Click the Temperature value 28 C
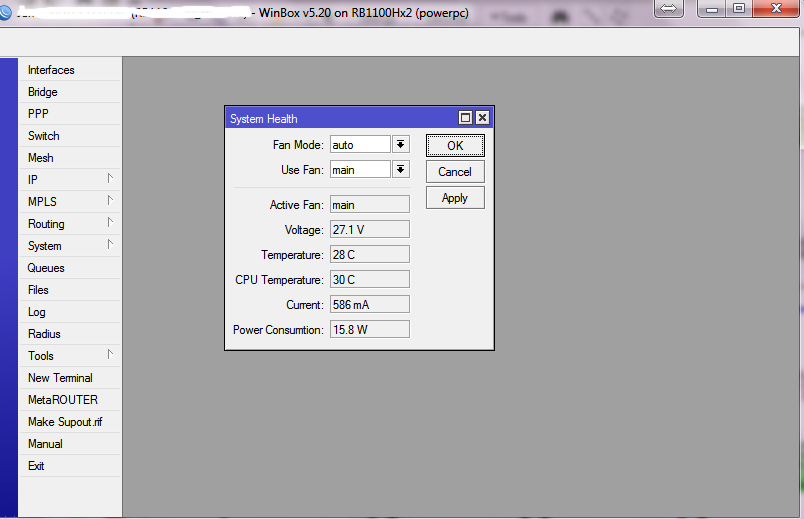This screenshot has height=519, width=804. tap(370, 255)
